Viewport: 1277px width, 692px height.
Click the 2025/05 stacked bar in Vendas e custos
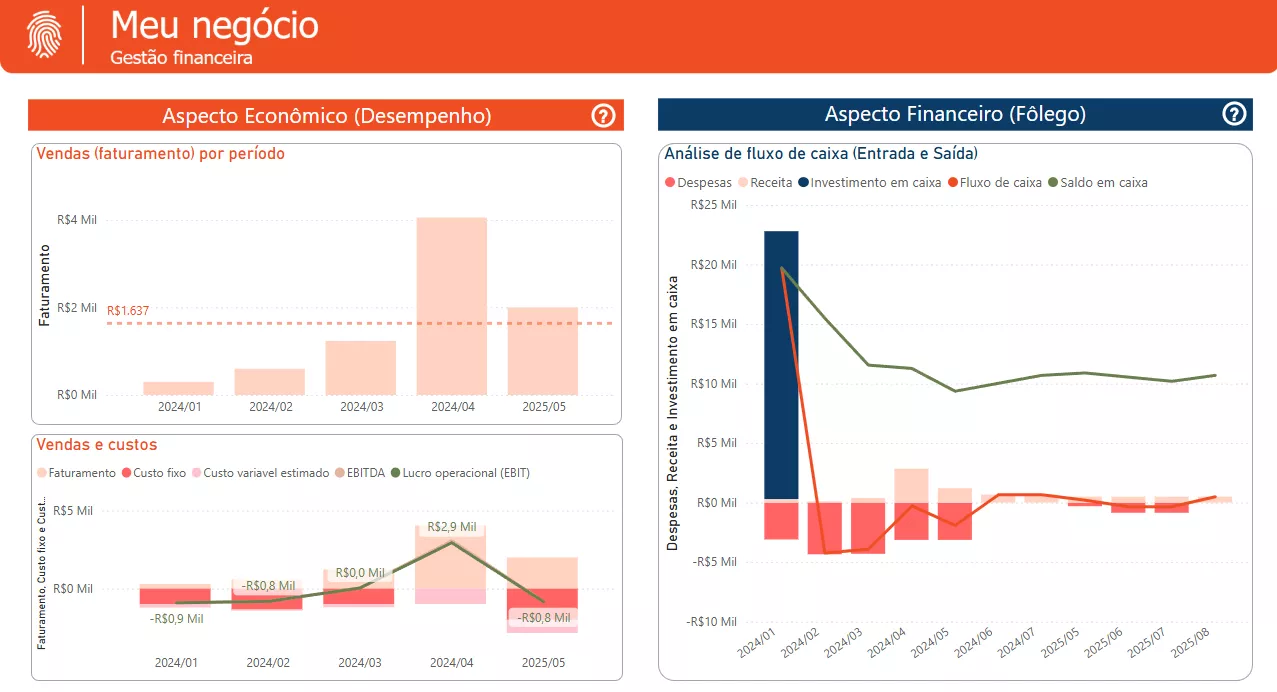542,595
